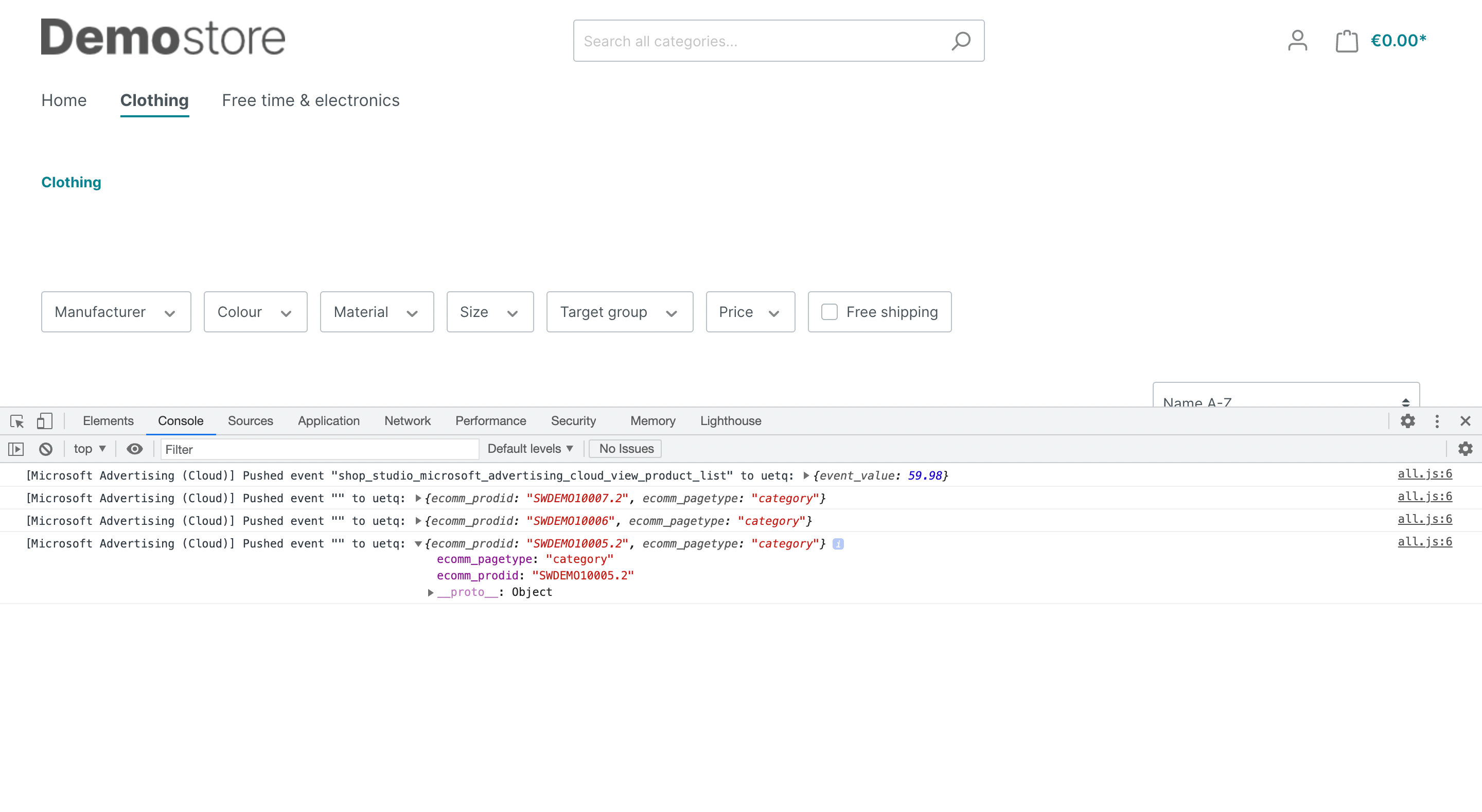Expand the __proto__ Object entry
Viewport: 1482px width, 812px height.
[x=430, y=592]
